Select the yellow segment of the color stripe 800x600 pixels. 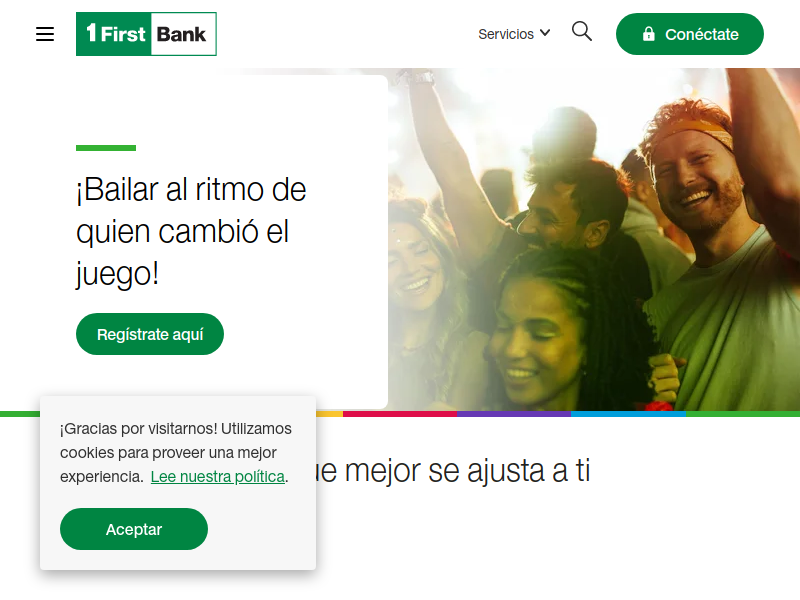pos(329,414)
